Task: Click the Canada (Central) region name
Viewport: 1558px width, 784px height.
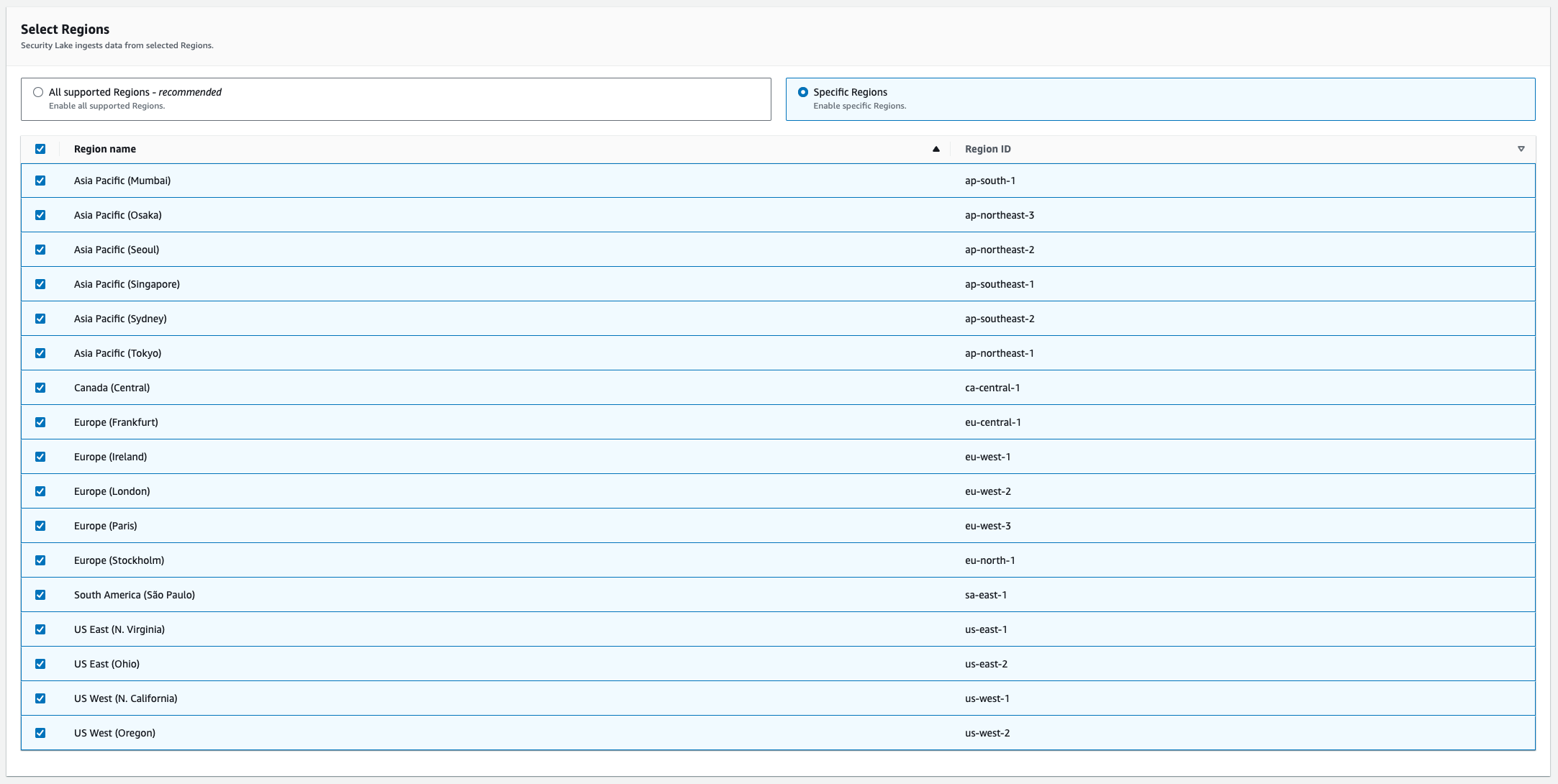Action: [112, 388]
